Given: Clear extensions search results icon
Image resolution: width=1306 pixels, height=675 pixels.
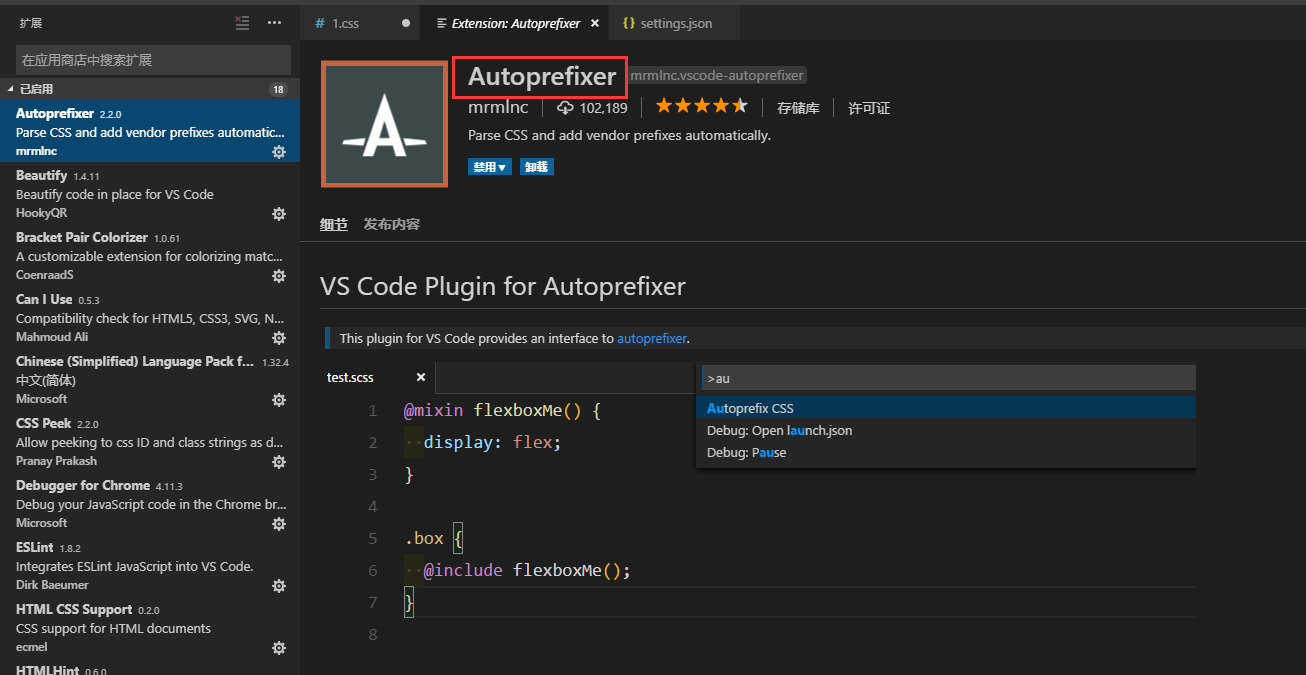Looking at the screenshot, I should (242, 22).
